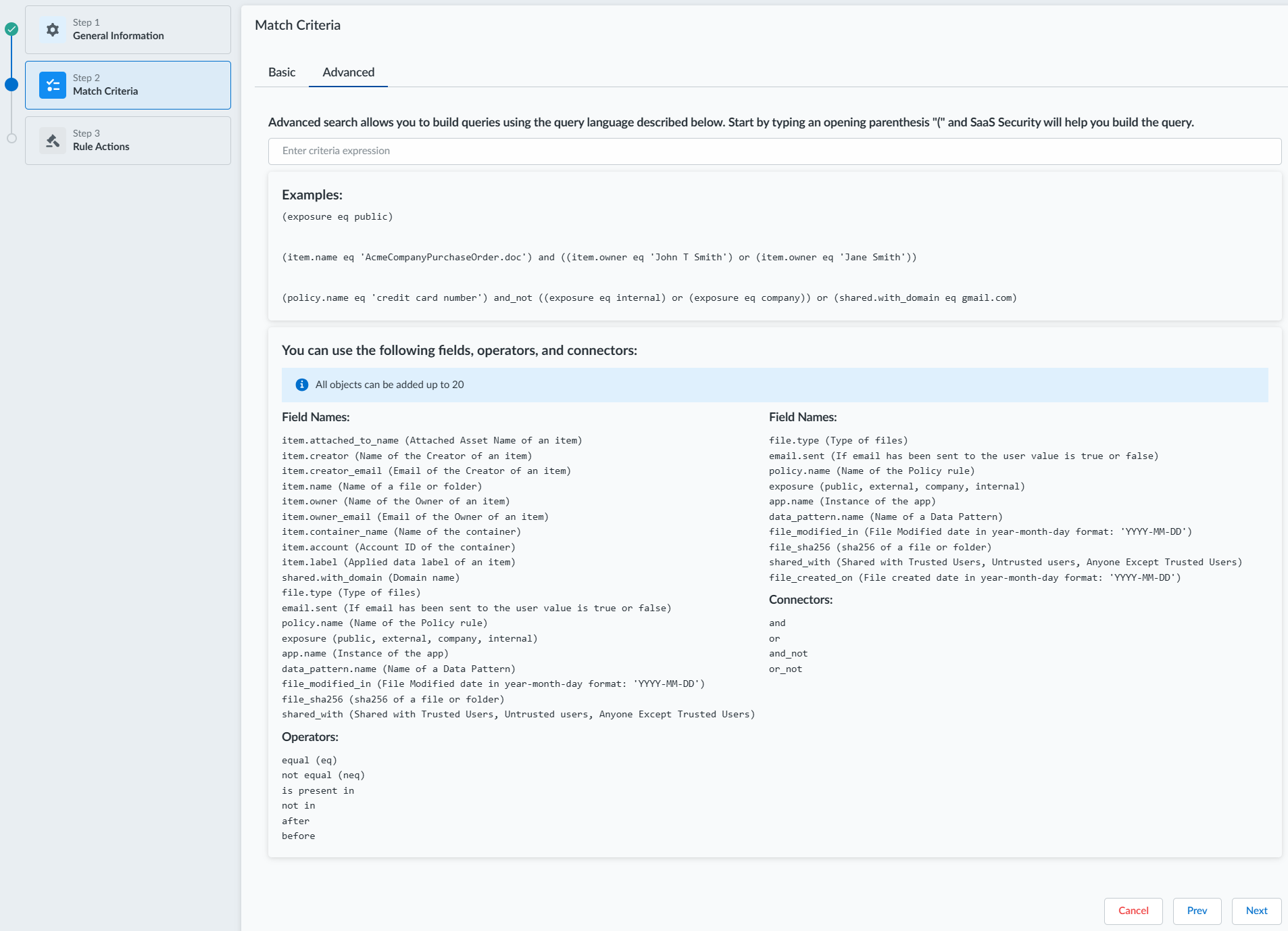This screenshot has height=931, width=1288.
Task: Click the "(exposure eq public)" example query
Action: tap(337, 217)
